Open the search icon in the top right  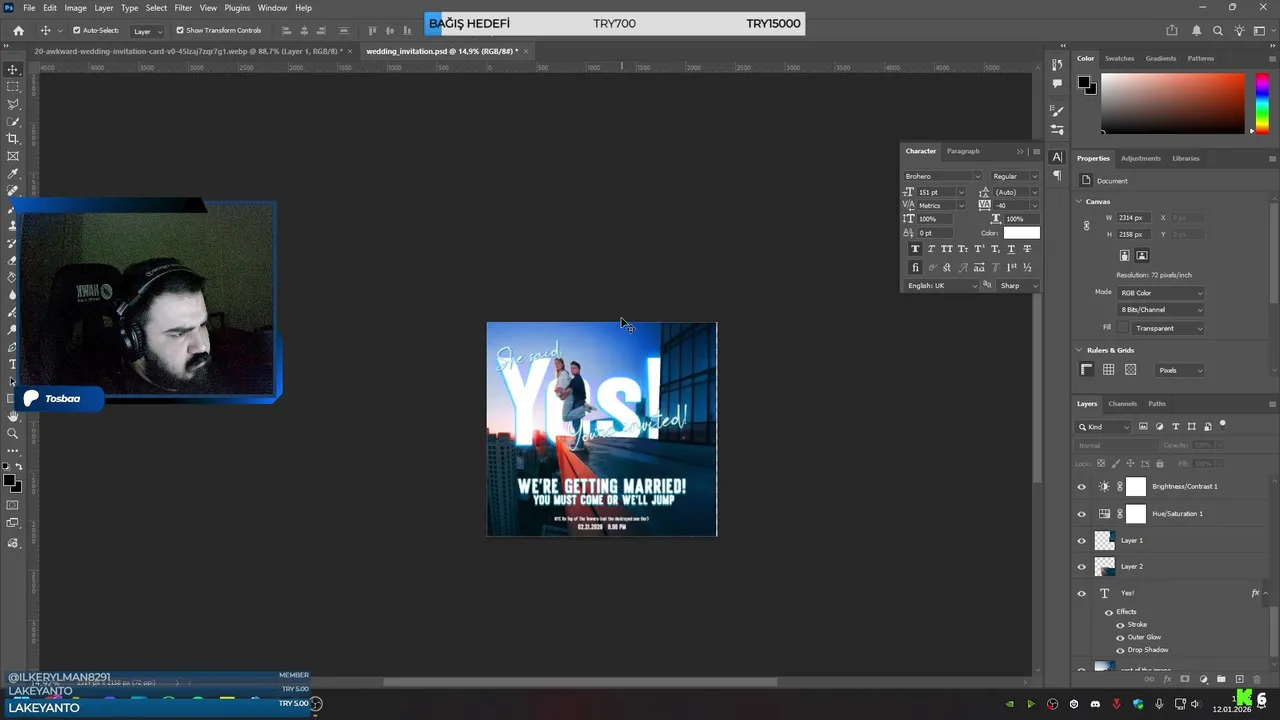point(1218,31)
